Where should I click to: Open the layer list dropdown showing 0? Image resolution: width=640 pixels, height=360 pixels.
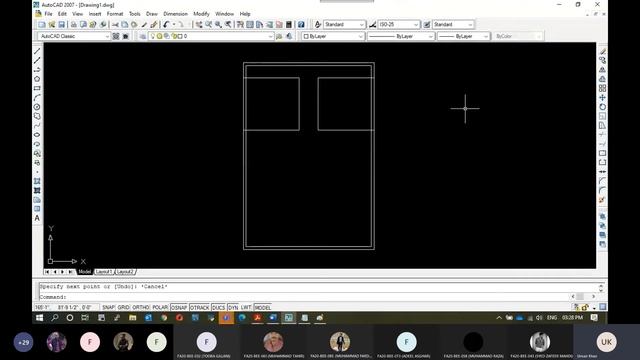click(x=211, y=36)
